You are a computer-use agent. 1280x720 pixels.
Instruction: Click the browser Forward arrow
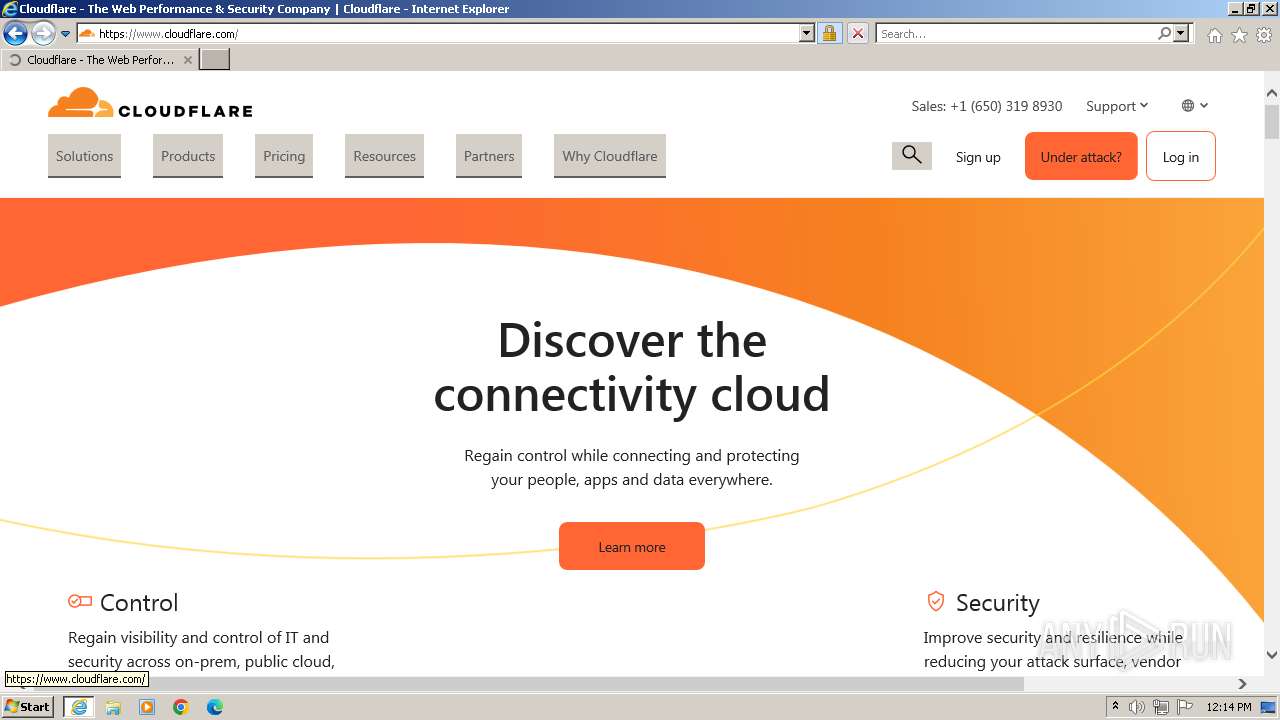pos(42,34)
